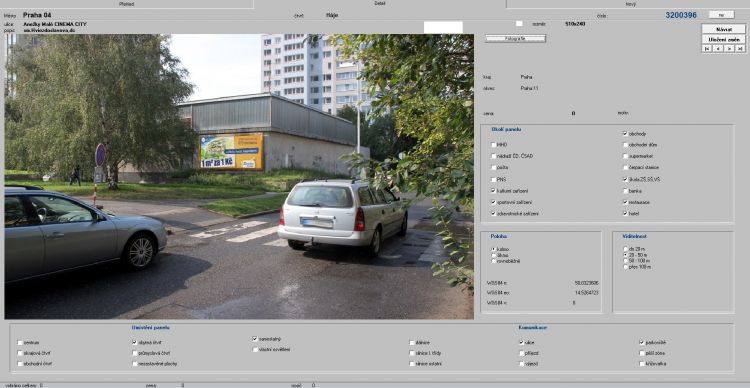Uncheck the hotel checkbox
The height and width of the screenshot is (388, 750).
(625, 213)
